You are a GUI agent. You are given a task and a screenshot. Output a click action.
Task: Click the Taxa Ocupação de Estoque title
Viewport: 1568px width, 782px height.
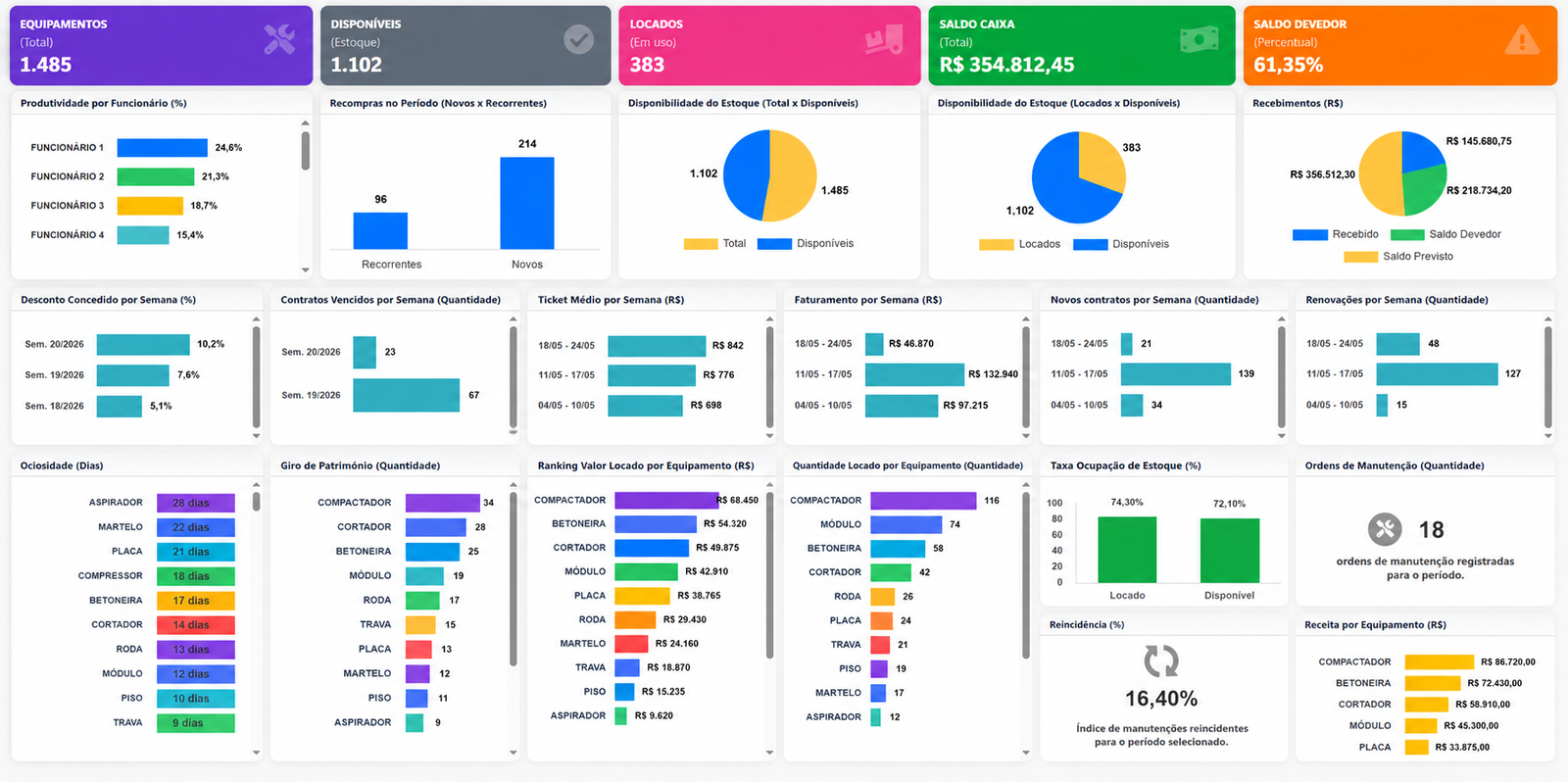pos(1126,466)
